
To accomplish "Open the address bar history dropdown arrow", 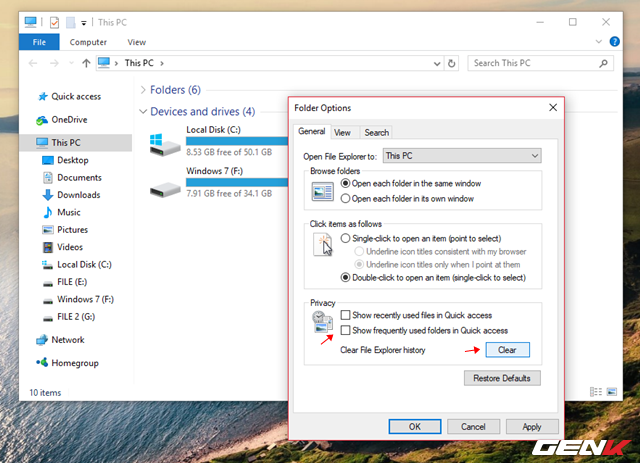I will pyautogui.click(x=437, y=64).
